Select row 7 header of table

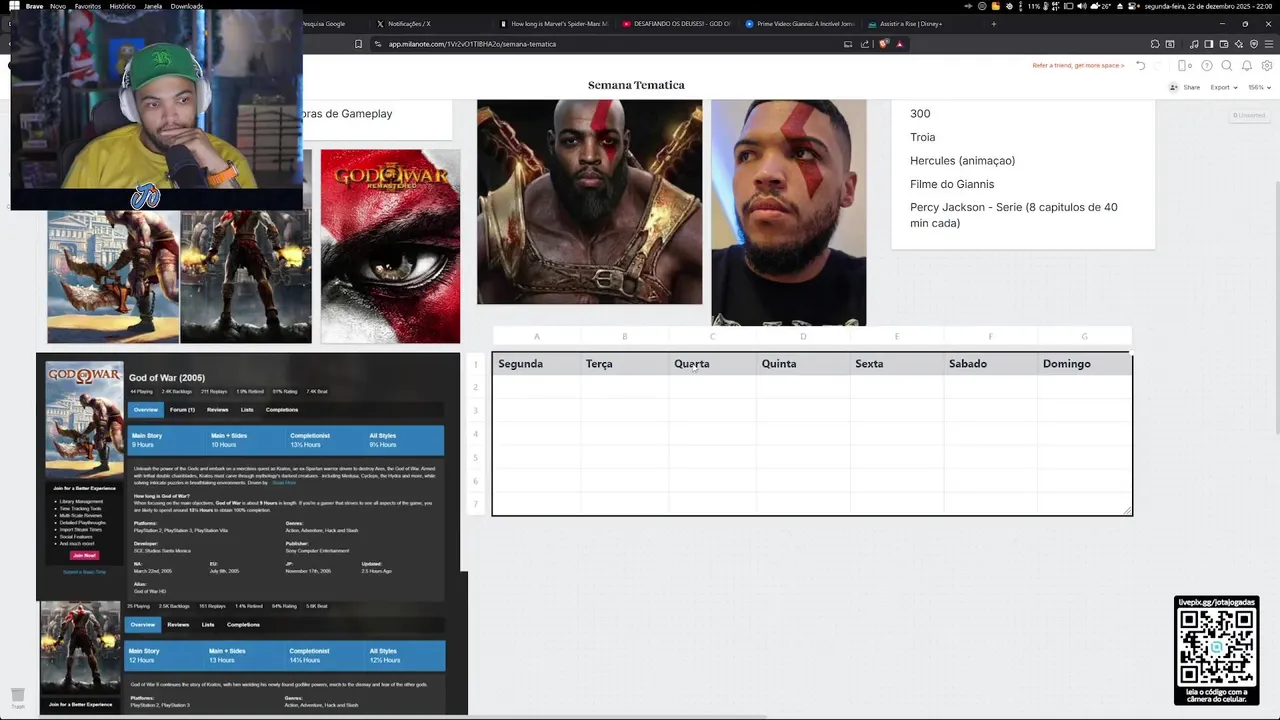(x=476, y=504)
